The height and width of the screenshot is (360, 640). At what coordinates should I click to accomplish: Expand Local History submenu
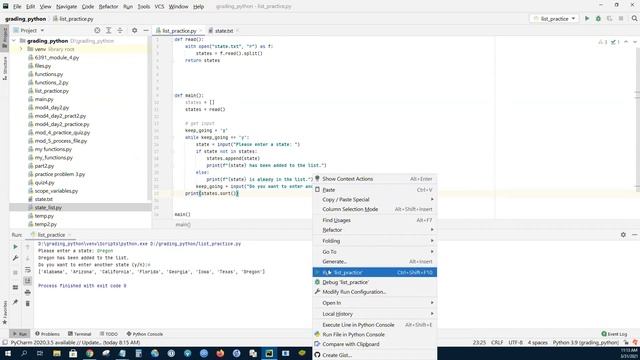[375, 314]
